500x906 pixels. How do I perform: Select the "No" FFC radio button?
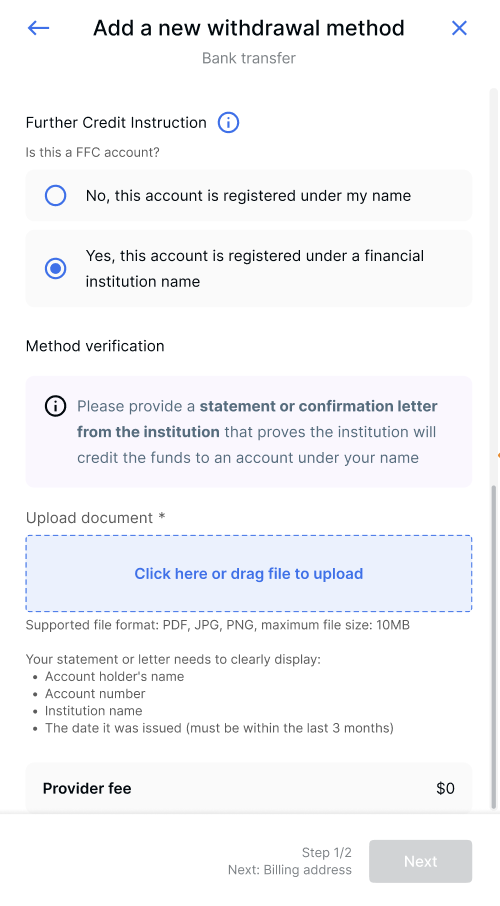(x=55, y=195)
